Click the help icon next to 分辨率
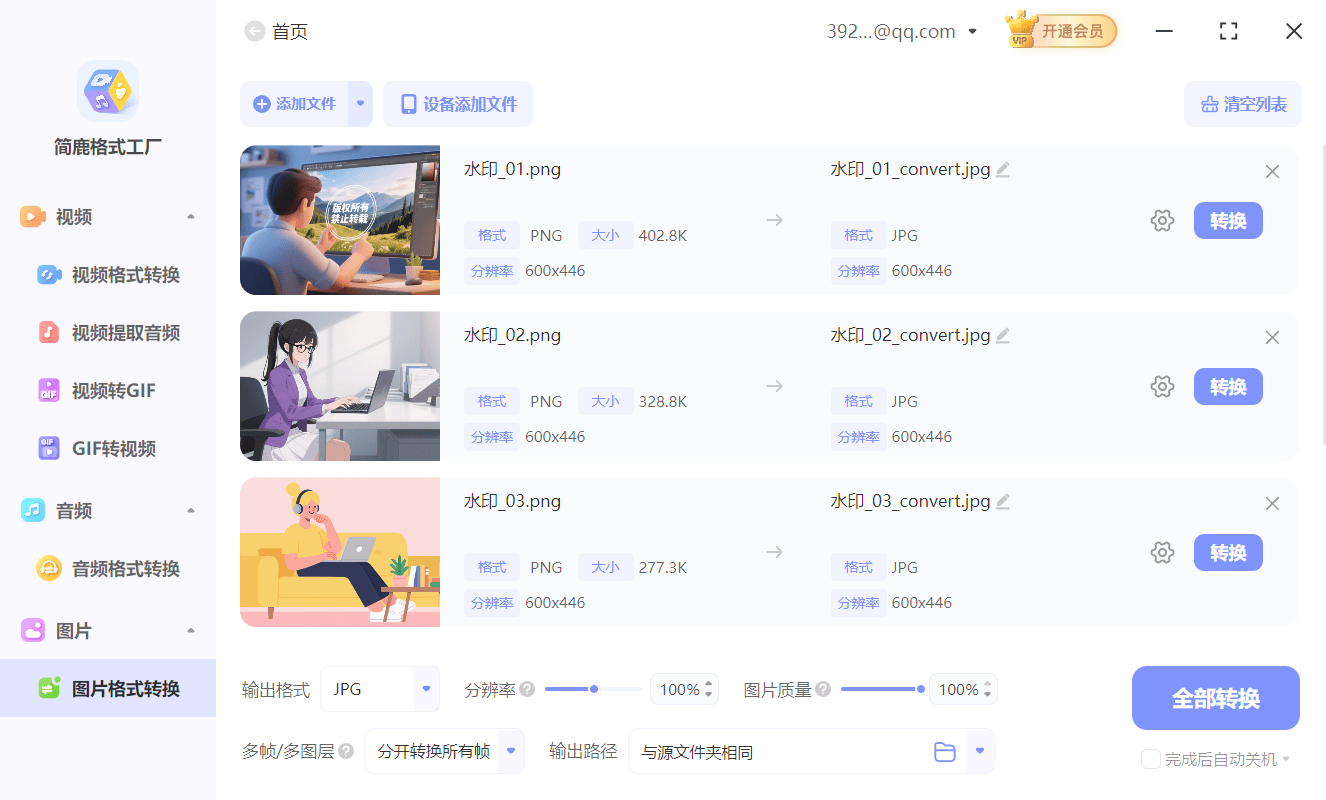This screenshot has width=1326, height=800. click(x=527, y=689)
